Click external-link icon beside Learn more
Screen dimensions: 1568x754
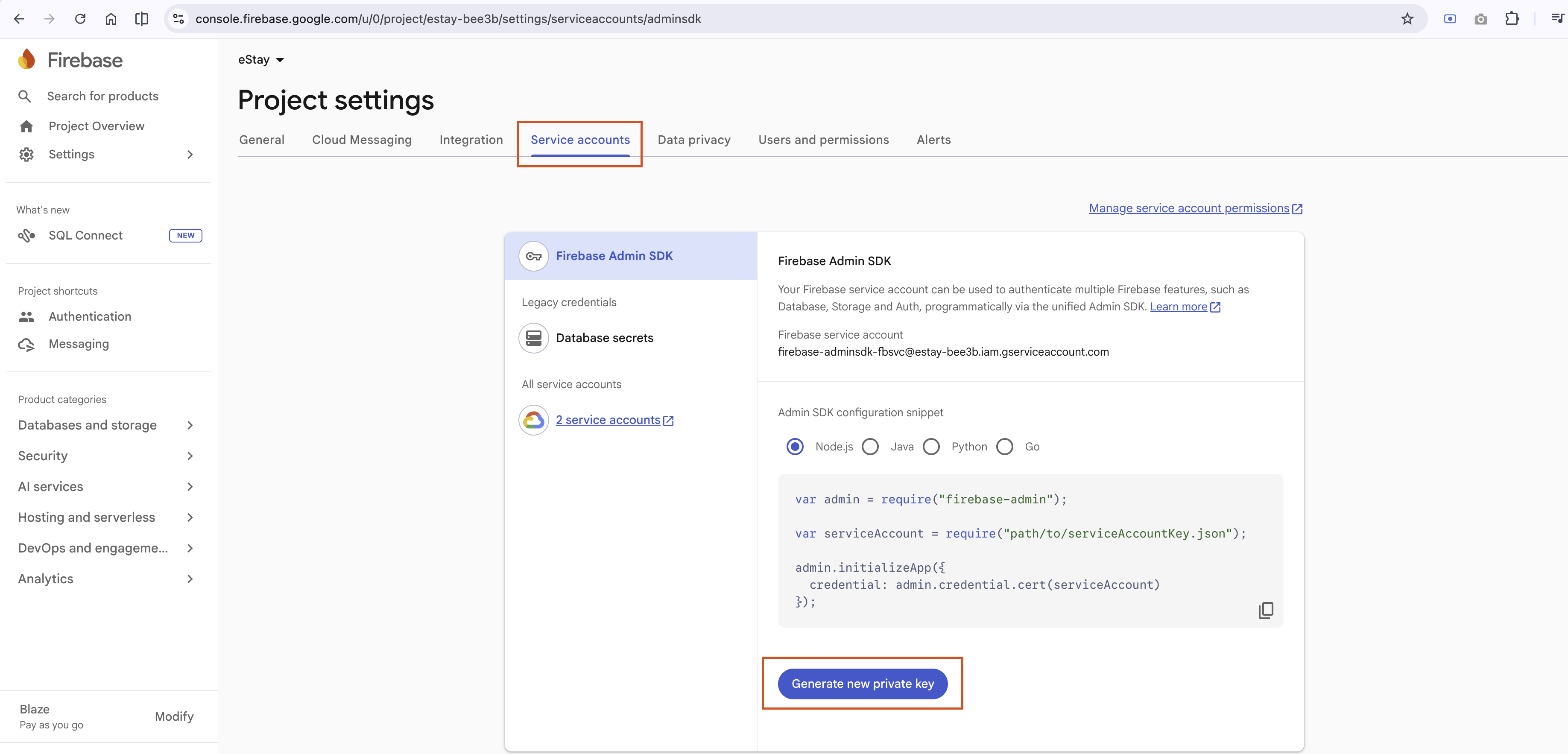[x=1216, y=307]
